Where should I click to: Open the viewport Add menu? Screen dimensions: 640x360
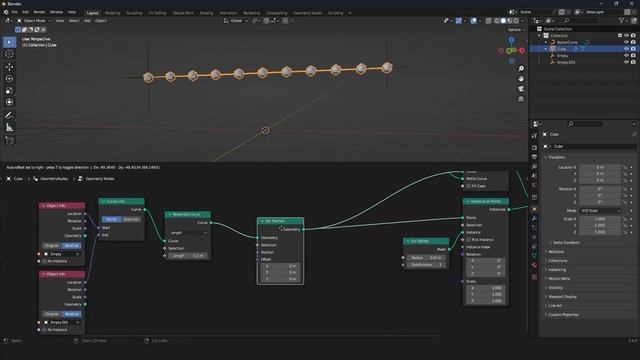pyautogui.click(x=87, y=20)
